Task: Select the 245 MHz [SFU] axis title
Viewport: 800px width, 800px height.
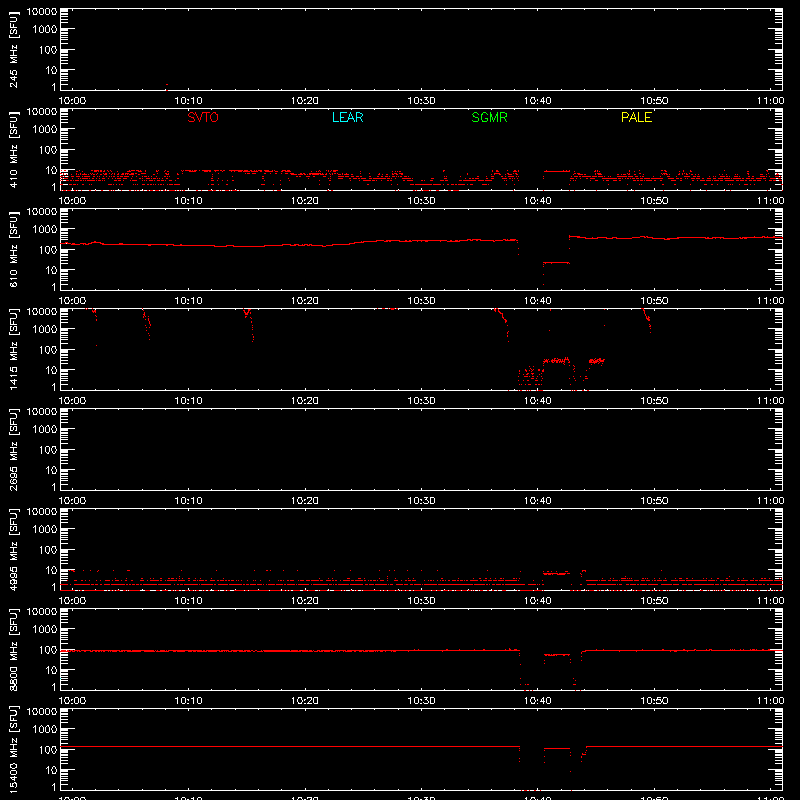Action: pyautogui.click(x=13, y=49)
